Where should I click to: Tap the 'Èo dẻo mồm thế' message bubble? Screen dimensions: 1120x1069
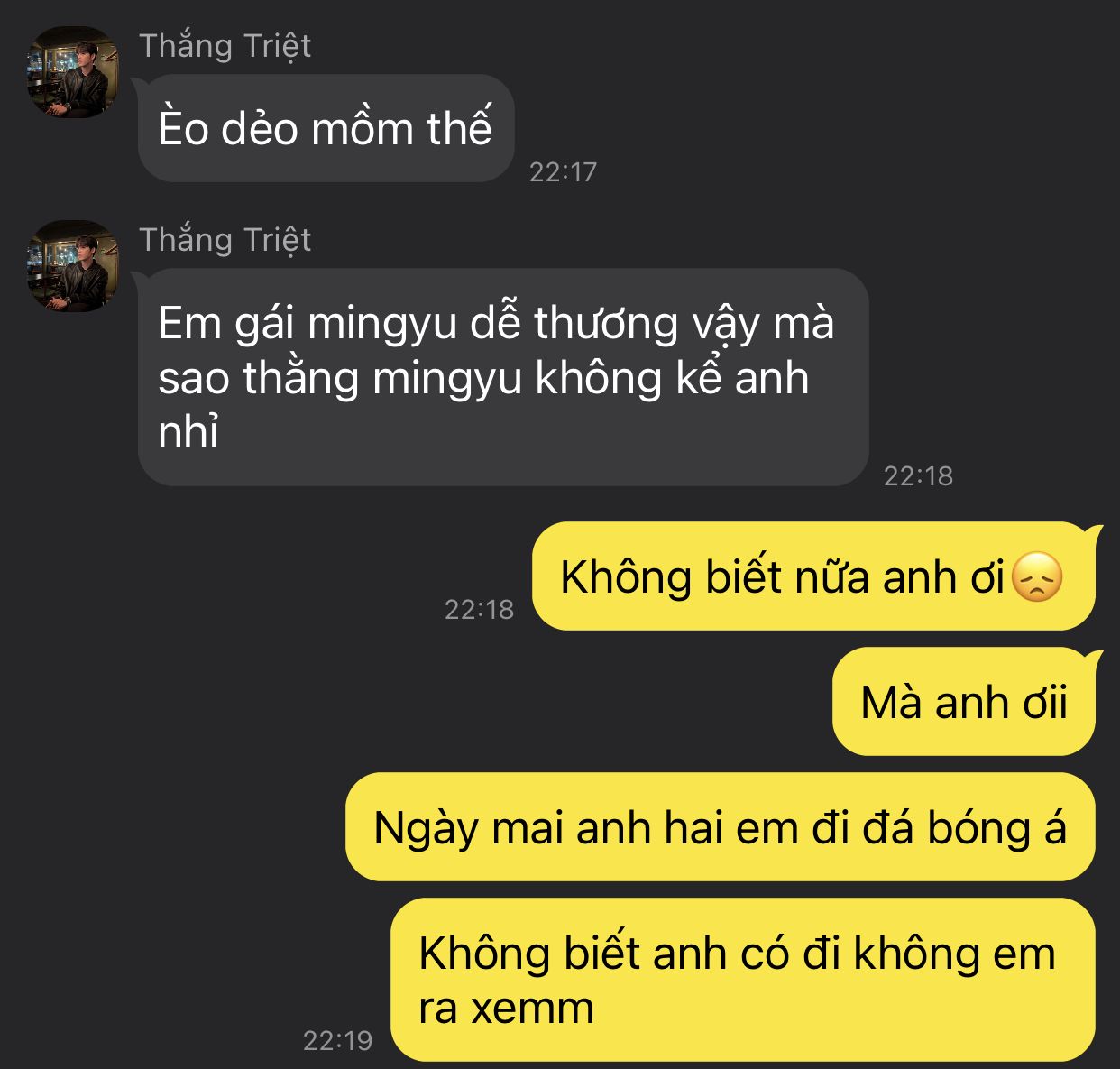pos(326,128)
